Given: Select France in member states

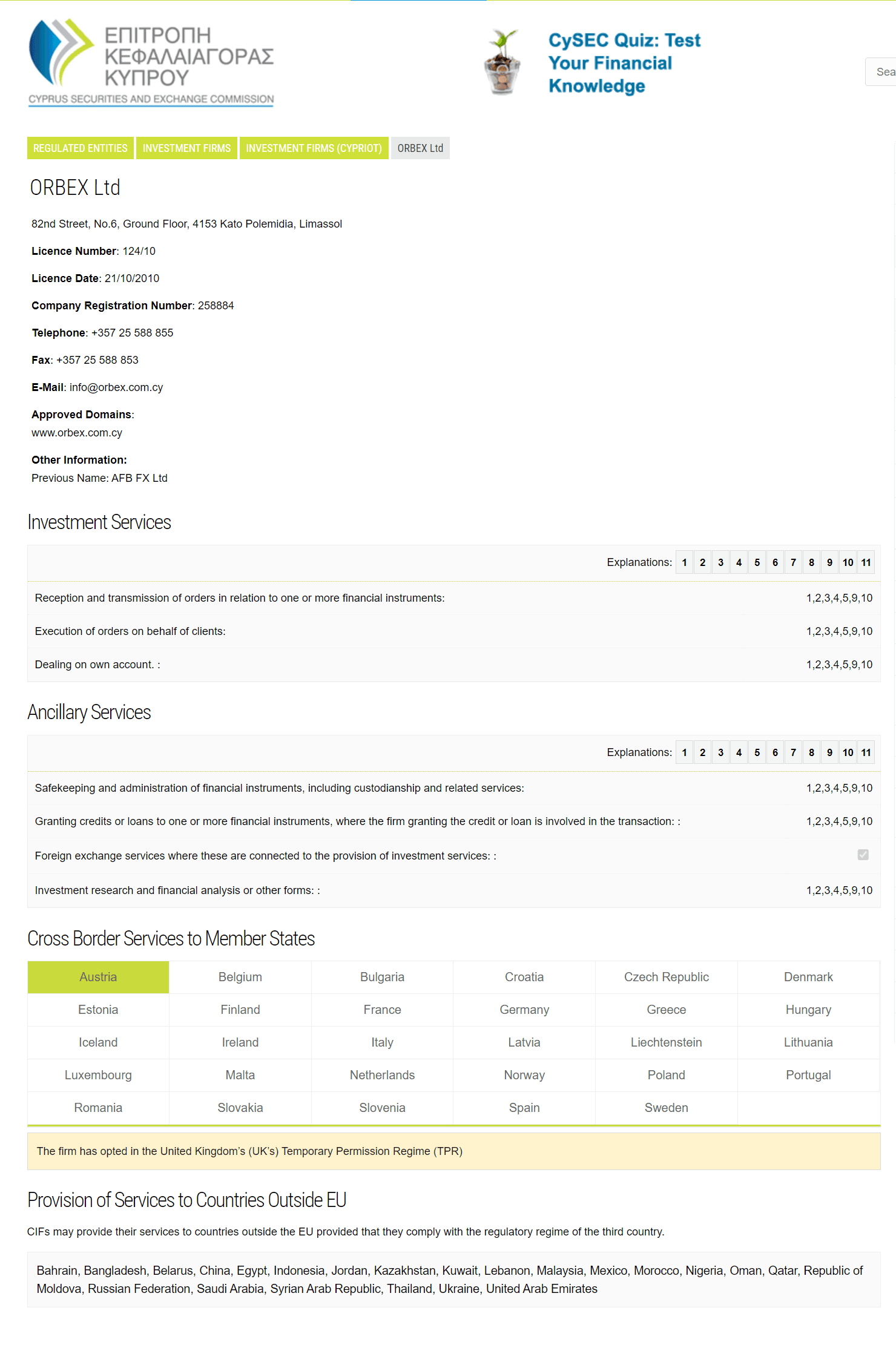Looking at the screenshot, I should [382, 1010].
